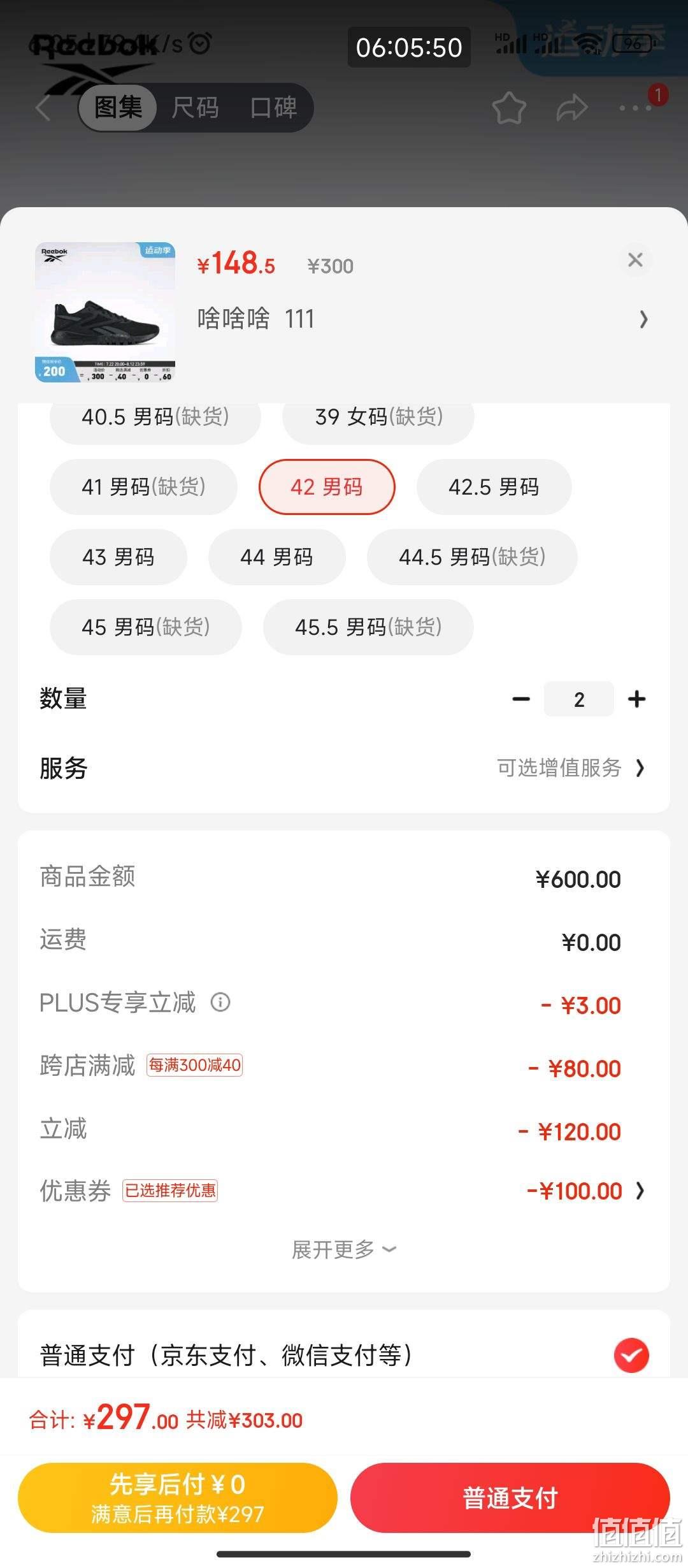Tap the yellow 先享后付 button
The width and height of the screenshot is (688, 1568).
pos(178,1498)
